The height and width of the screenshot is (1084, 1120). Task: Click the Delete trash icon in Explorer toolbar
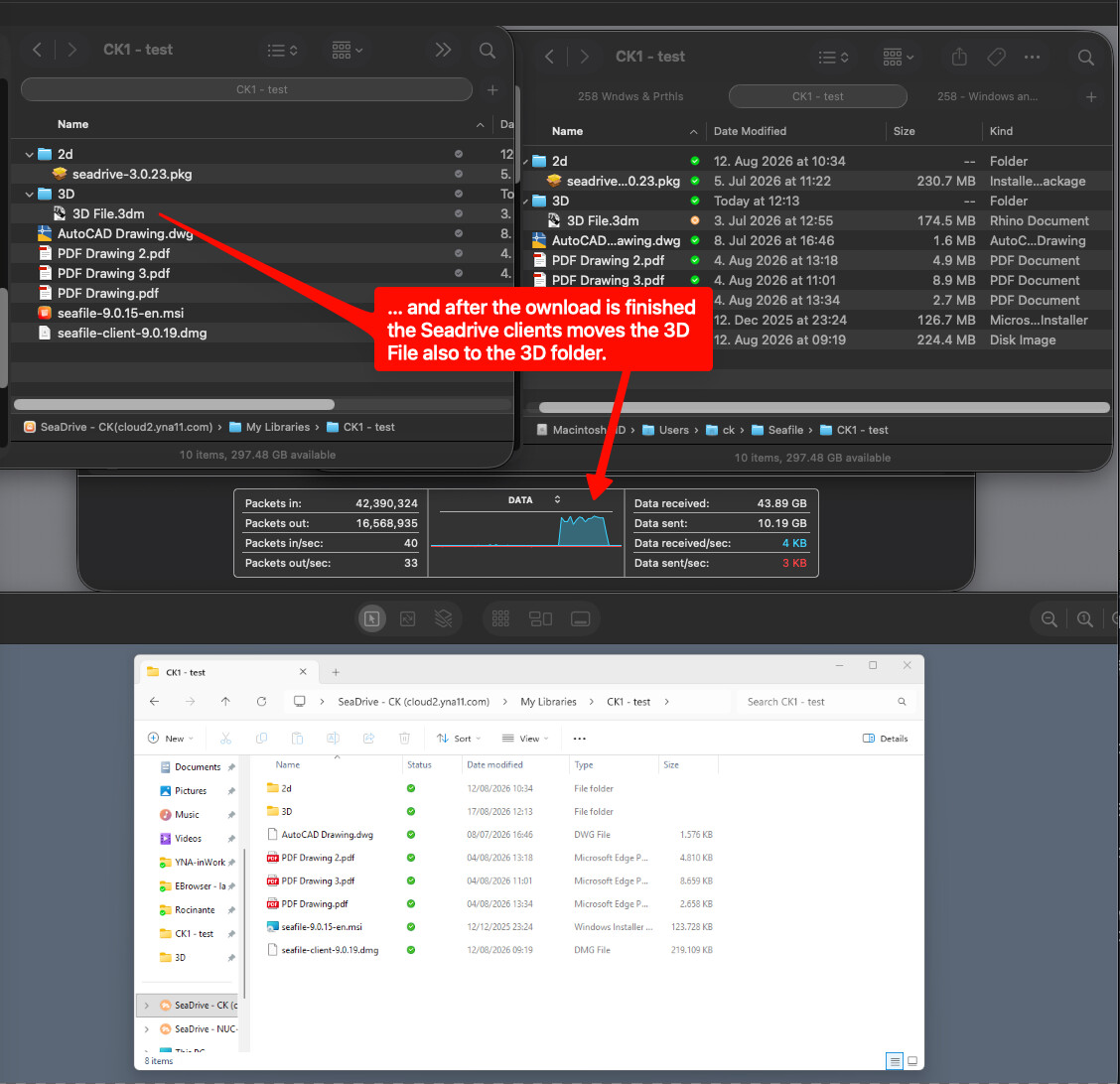coord(404,739)
